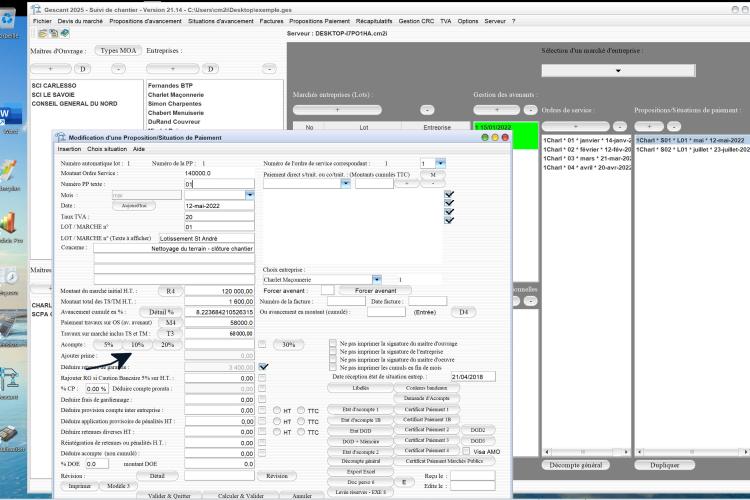Click the Types MOA button

(118, 50)
